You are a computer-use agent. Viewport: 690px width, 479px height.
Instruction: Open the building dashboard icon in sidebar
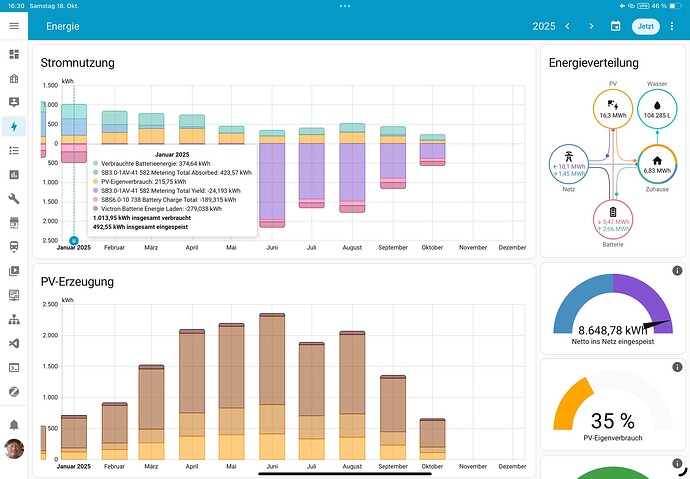(x=14, y=78)
